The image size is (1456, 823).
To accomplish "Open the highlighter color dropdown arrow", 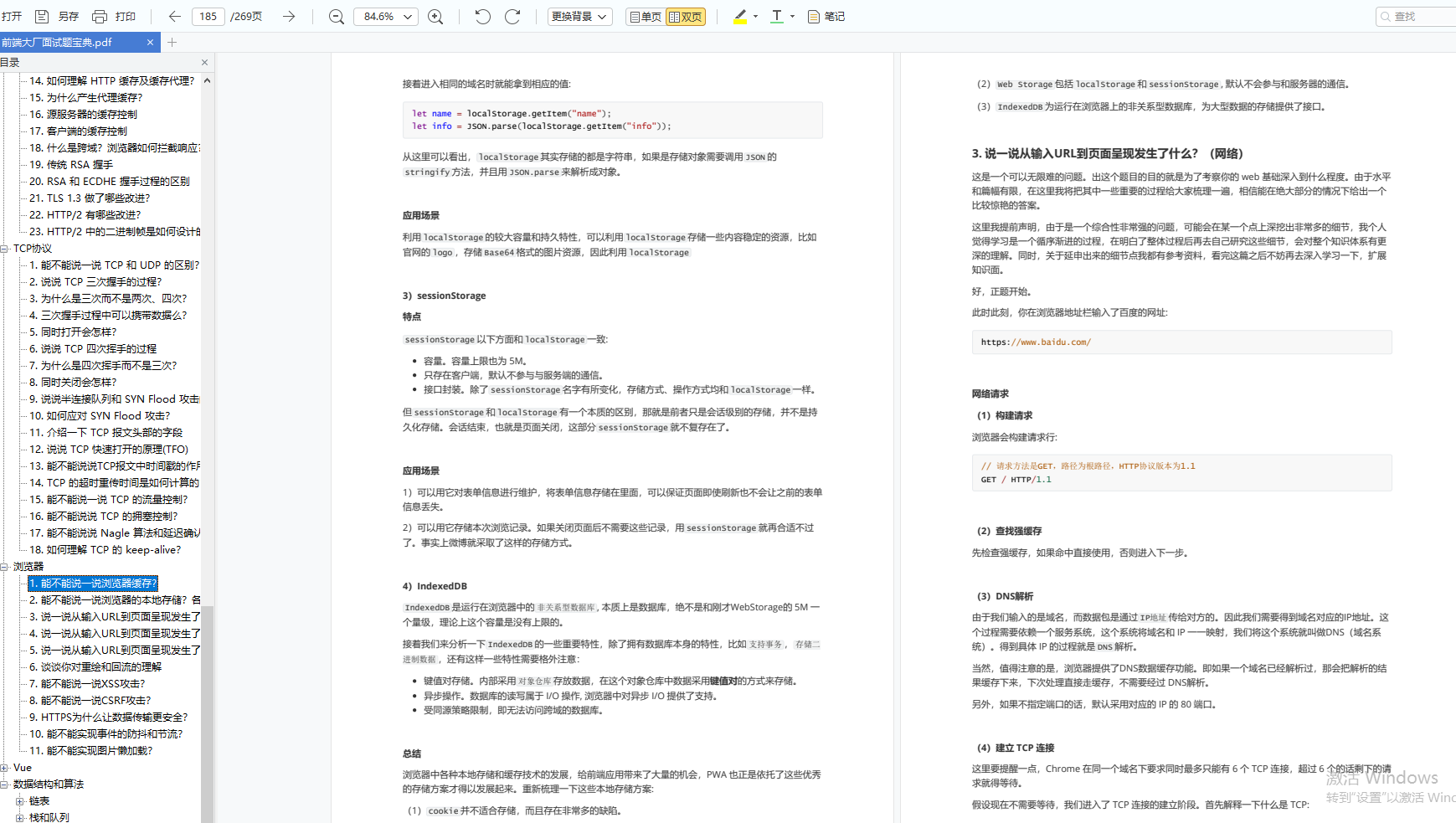I will [x=755, y=16].
